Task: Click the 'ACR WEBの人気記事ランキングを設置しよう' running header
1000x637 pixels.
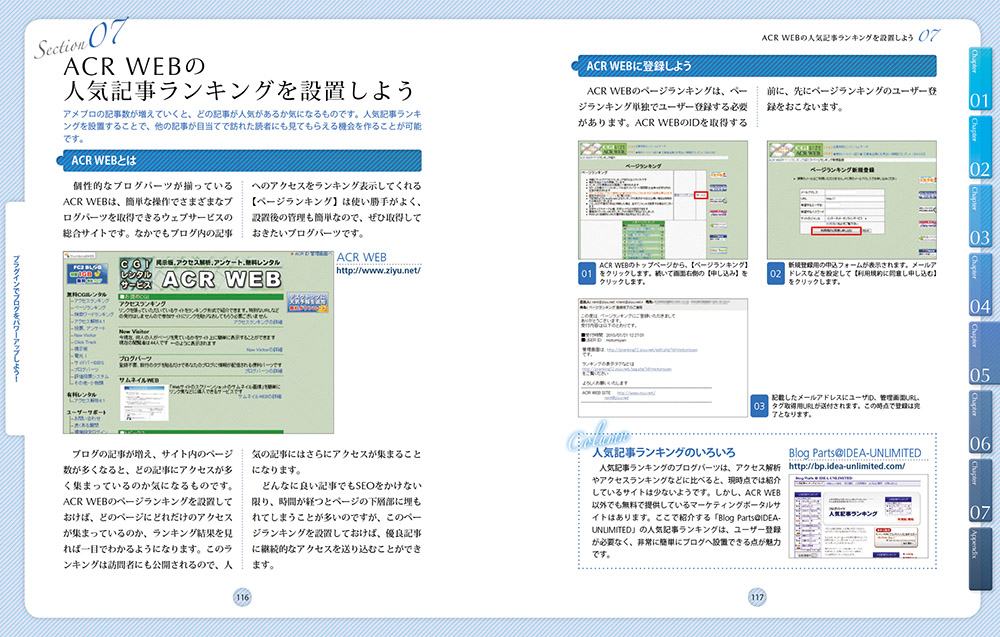Action: click(x=837, y=38)
